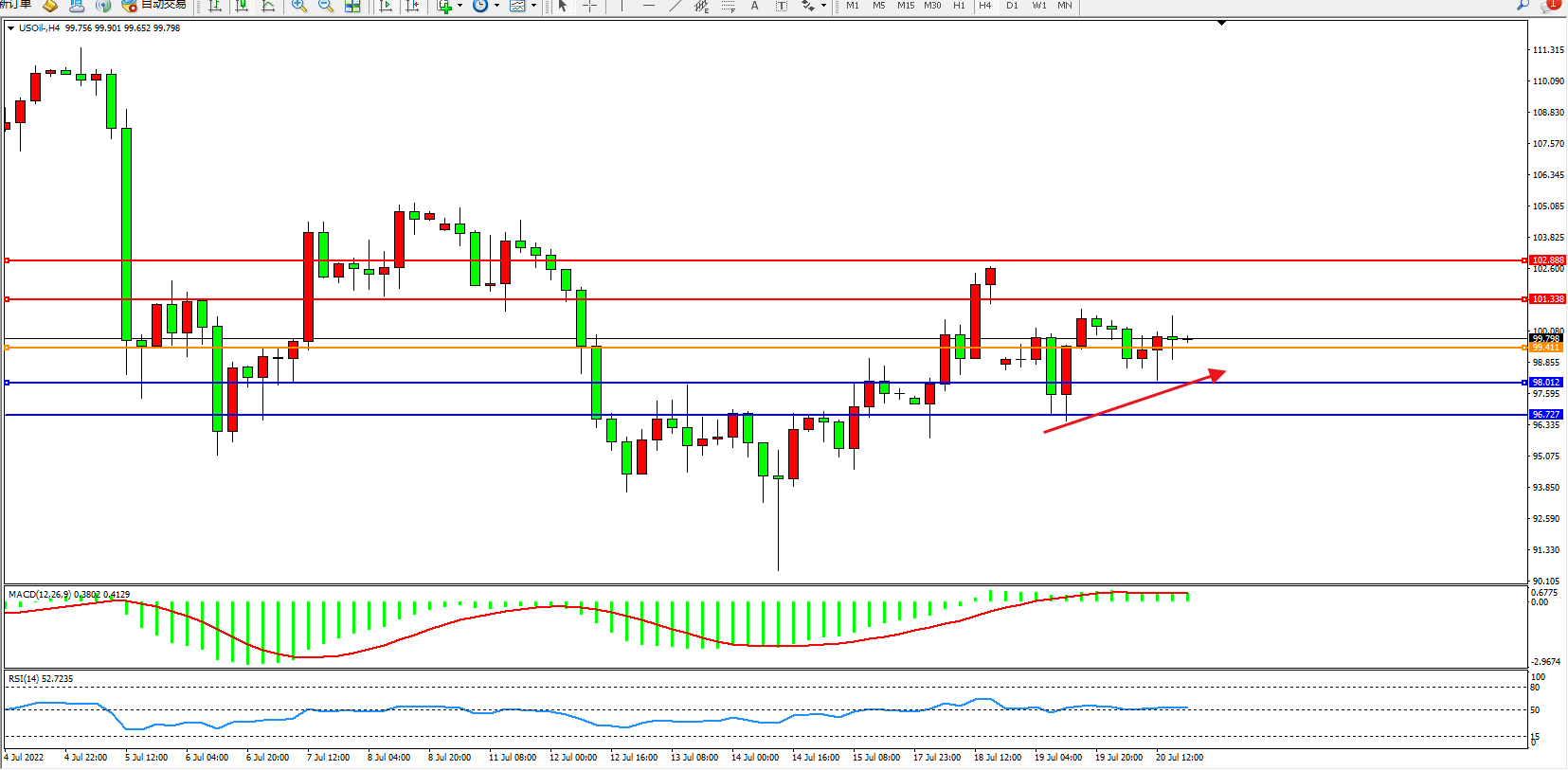The height and width of the screenshot is (770, 1568).
Task: Click the Zoom In magnifier icon
Action: (298, 6)
